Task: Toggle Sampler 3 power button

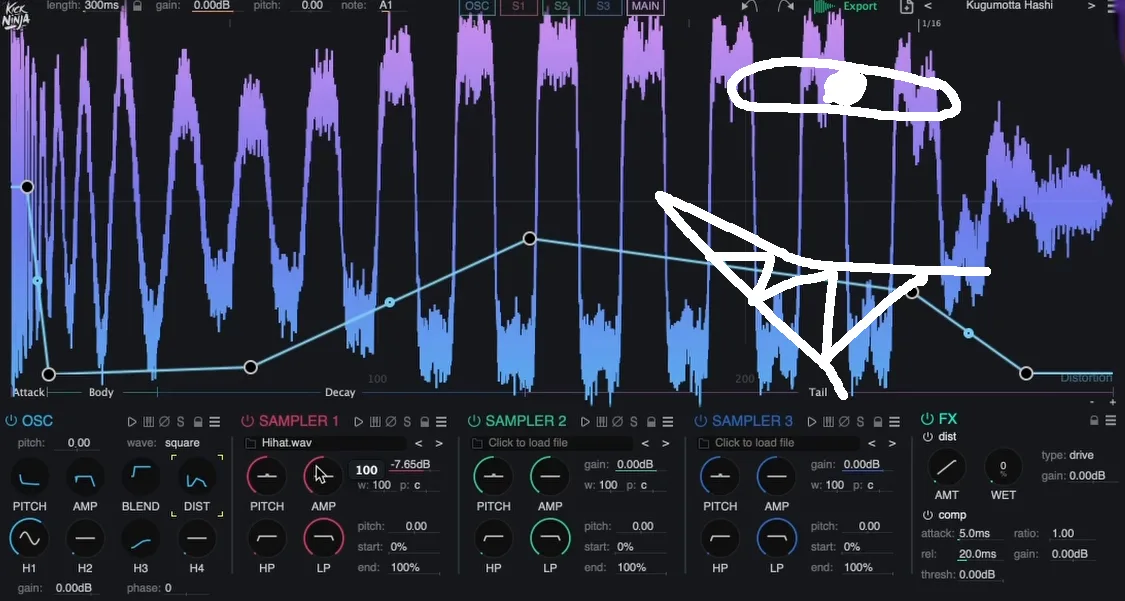Action: (x=700, y=421)
